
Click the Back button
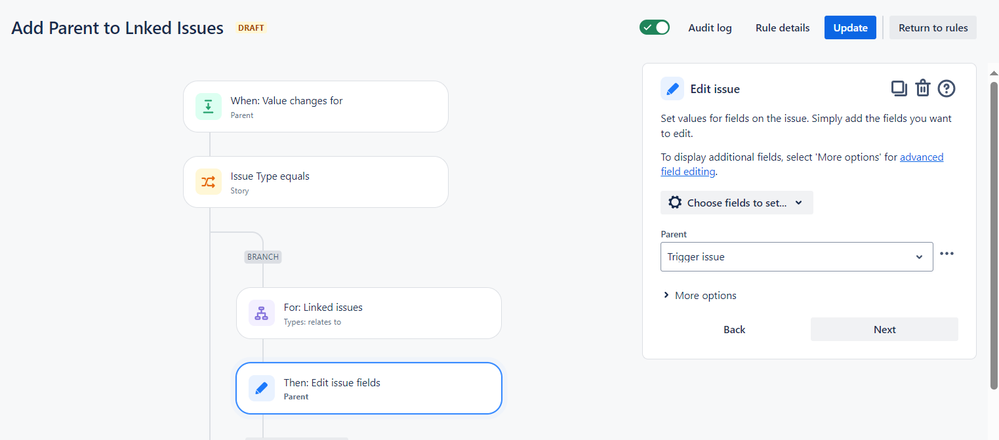(x=734, y=329)
